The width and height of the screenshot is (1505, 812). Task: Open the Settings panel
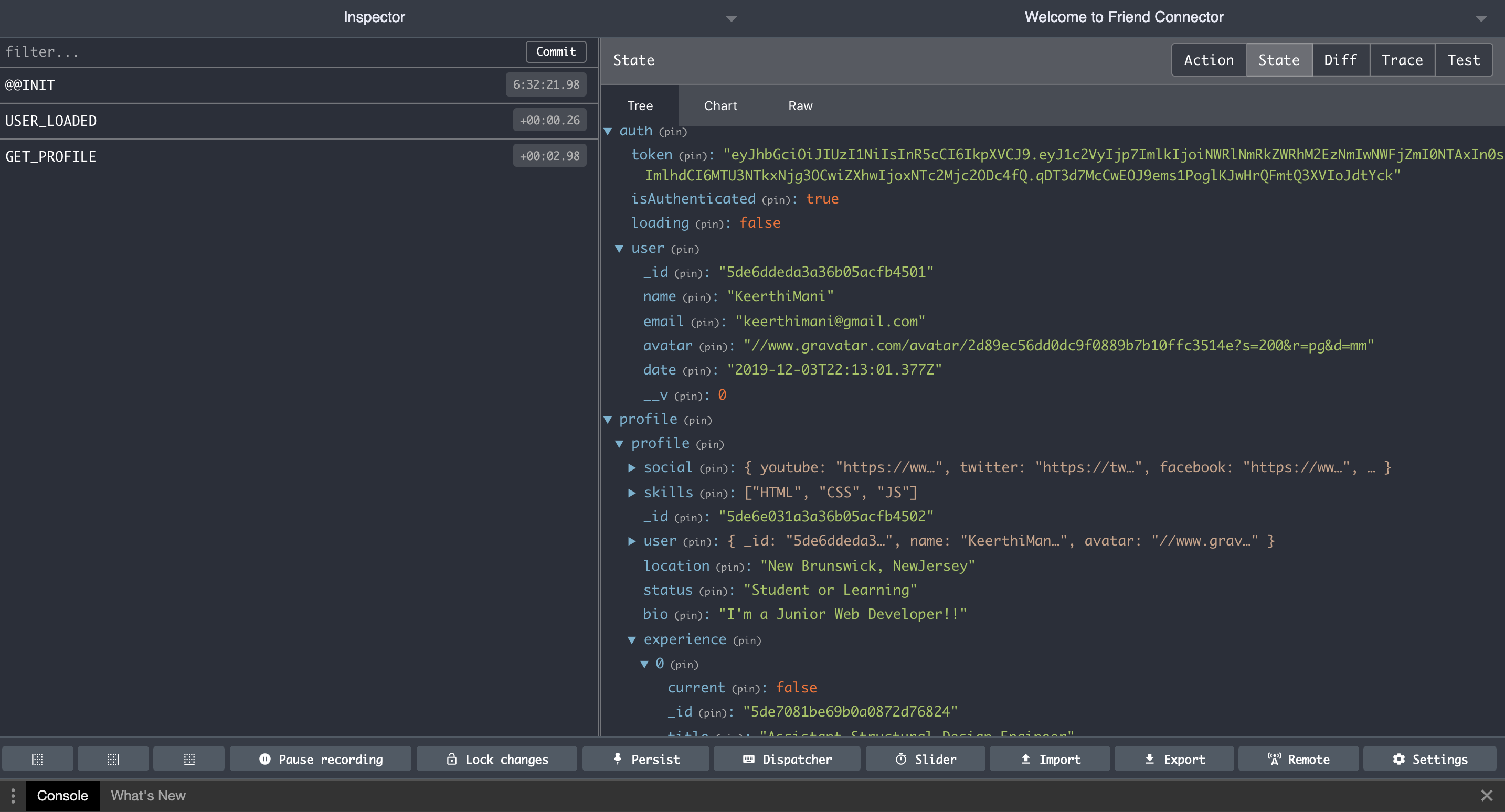(1428, 759)
